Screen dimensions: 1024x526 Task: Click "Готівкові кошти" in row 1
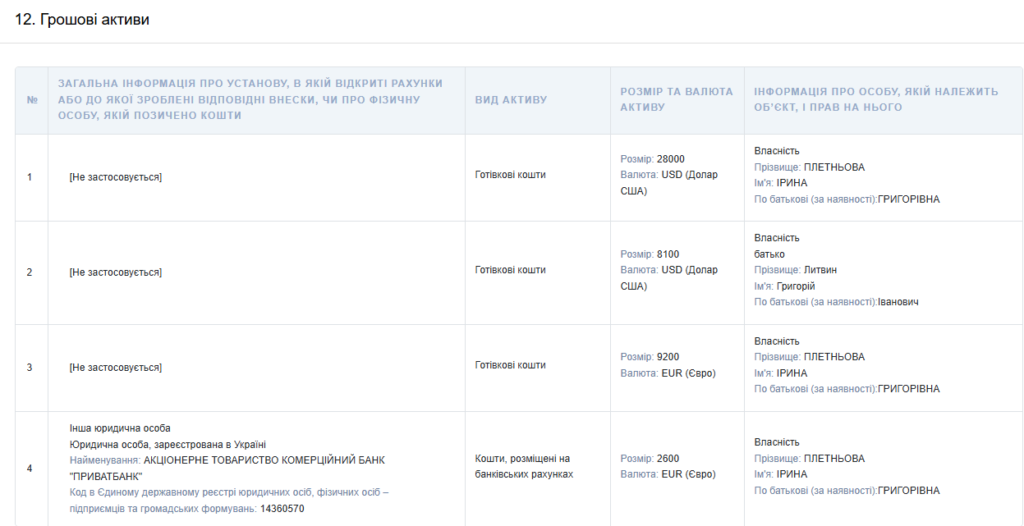click(510, 175)
